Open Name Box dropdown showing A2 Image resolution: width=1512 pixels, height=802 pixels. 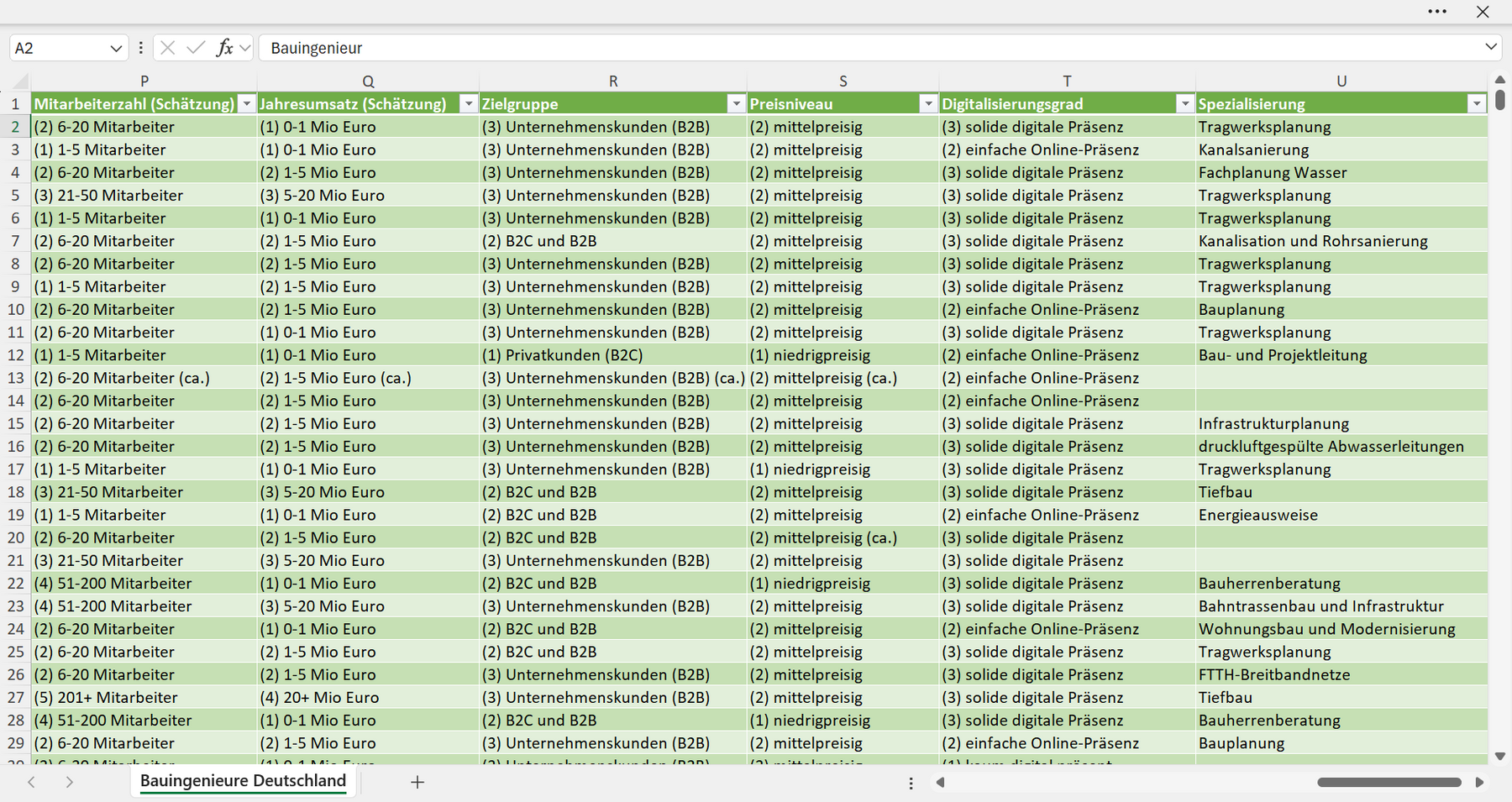tap(116, 49)
